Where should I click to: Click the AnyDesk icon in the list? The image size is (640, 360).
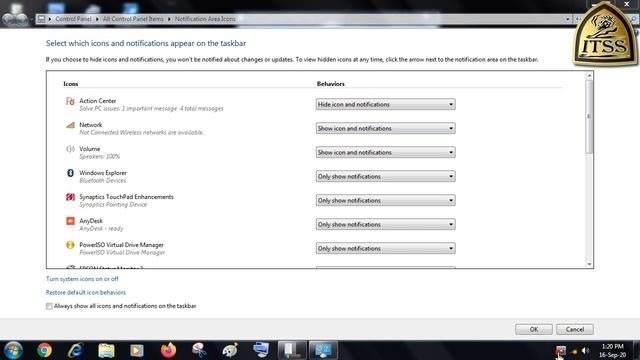click(x=70, y=221)
